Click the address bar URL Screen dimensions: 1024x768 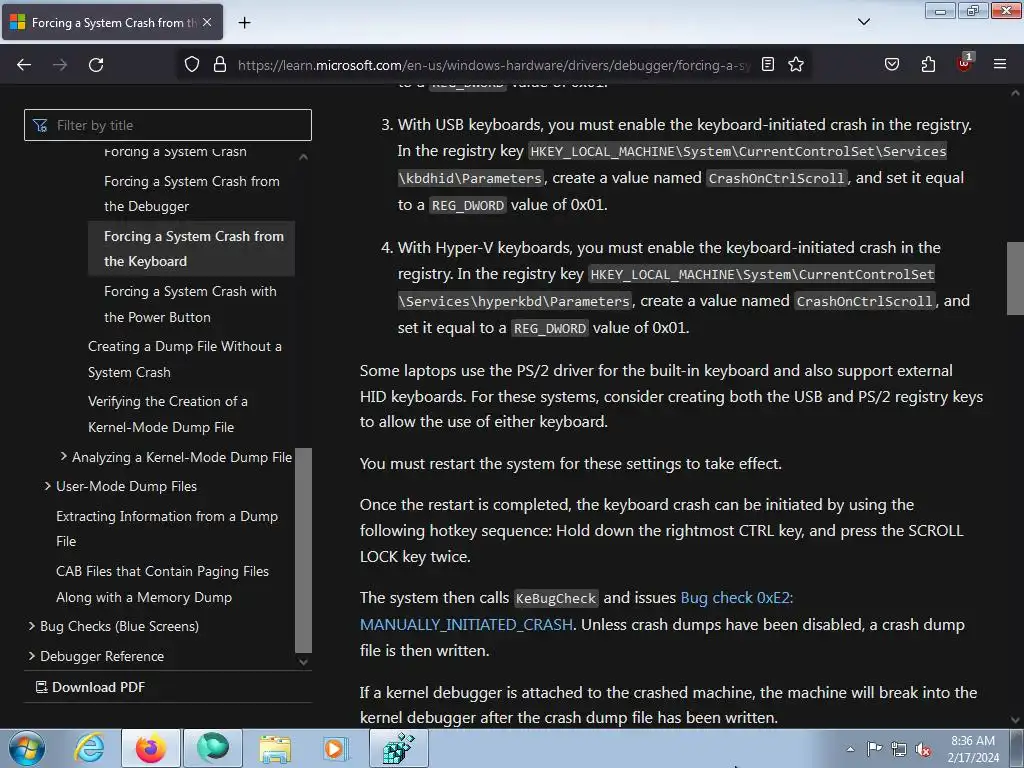tap(494, 65)
